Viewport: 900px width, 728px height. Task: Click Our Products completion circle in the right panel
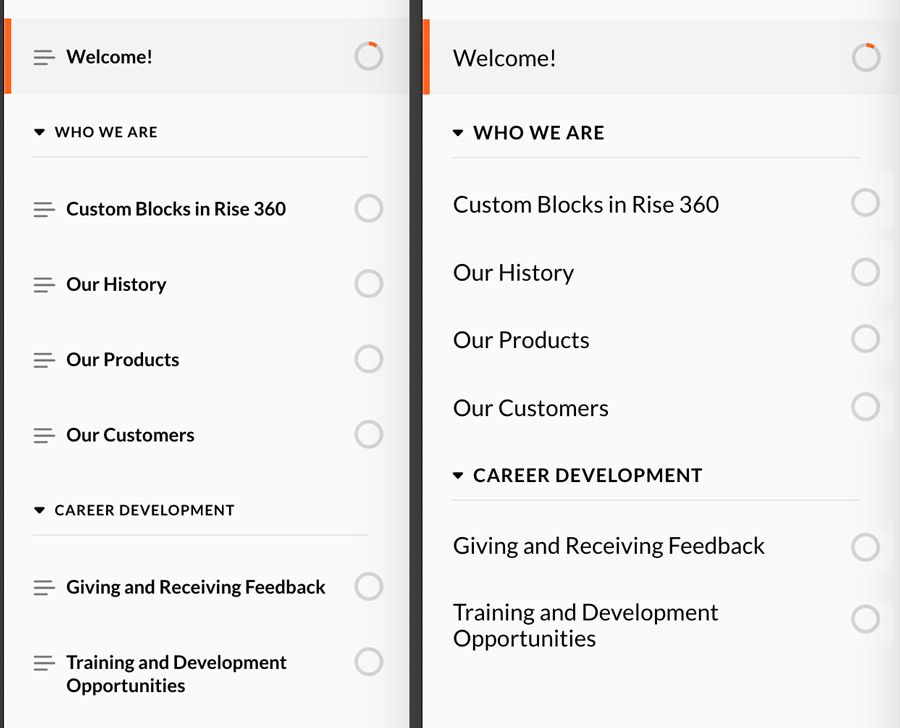click(x=865, y=339)
